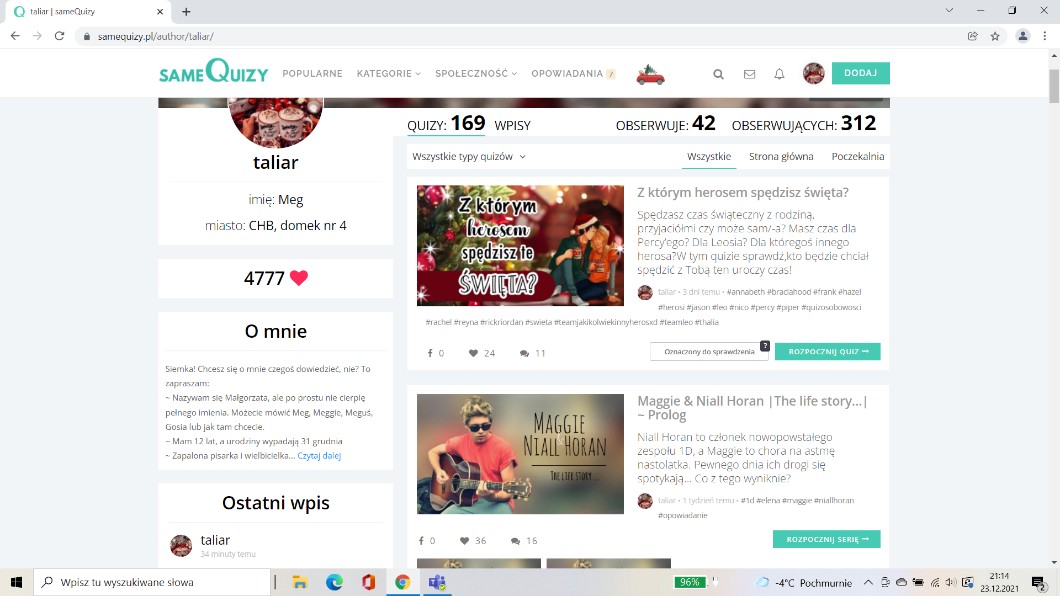Click the Rozpocznij quiz button
The image size is (1060, 596).
[827, 352]
